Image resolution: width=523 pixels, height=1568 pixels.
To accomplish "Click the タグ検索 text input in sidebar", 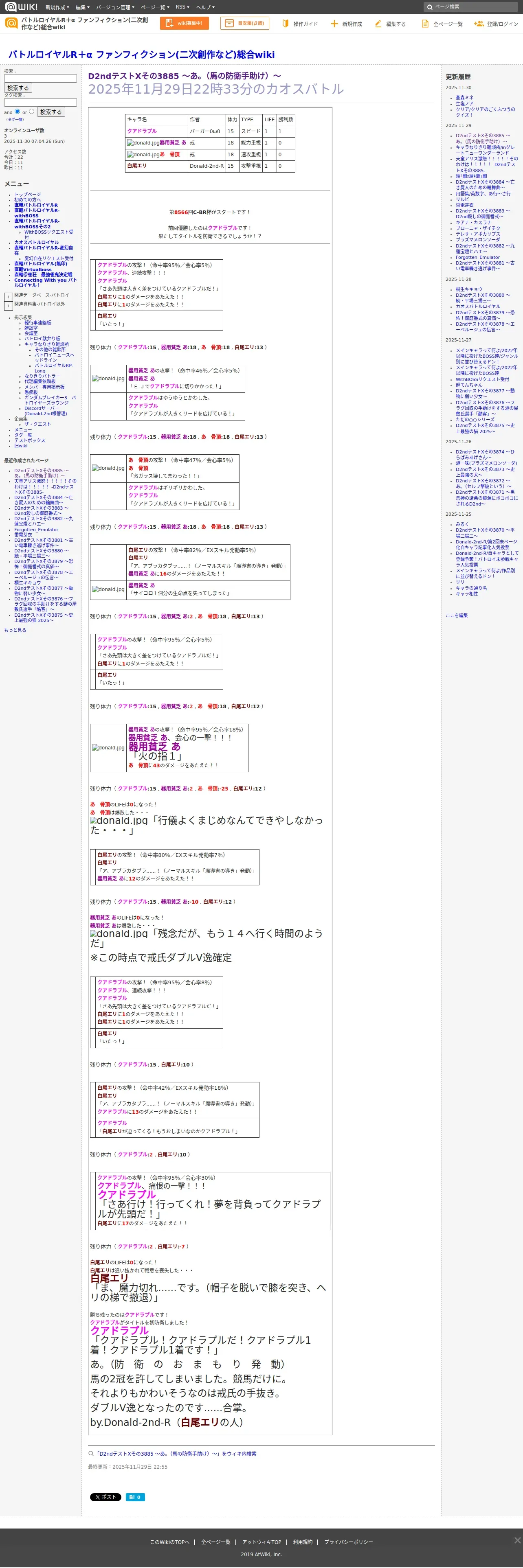I will click(40, 102).
